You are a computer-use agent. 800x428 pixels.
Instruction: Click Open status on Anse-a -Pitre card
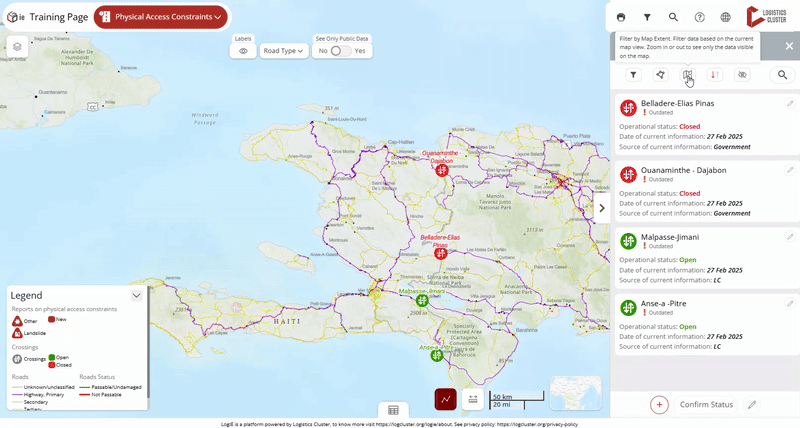pos(688,326)
